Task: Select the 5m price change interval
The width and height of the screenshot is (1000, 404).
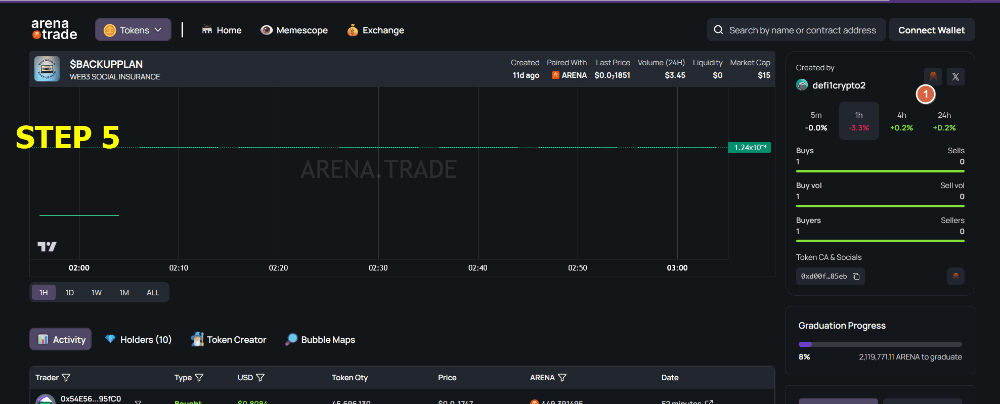Action: point(816,121)
